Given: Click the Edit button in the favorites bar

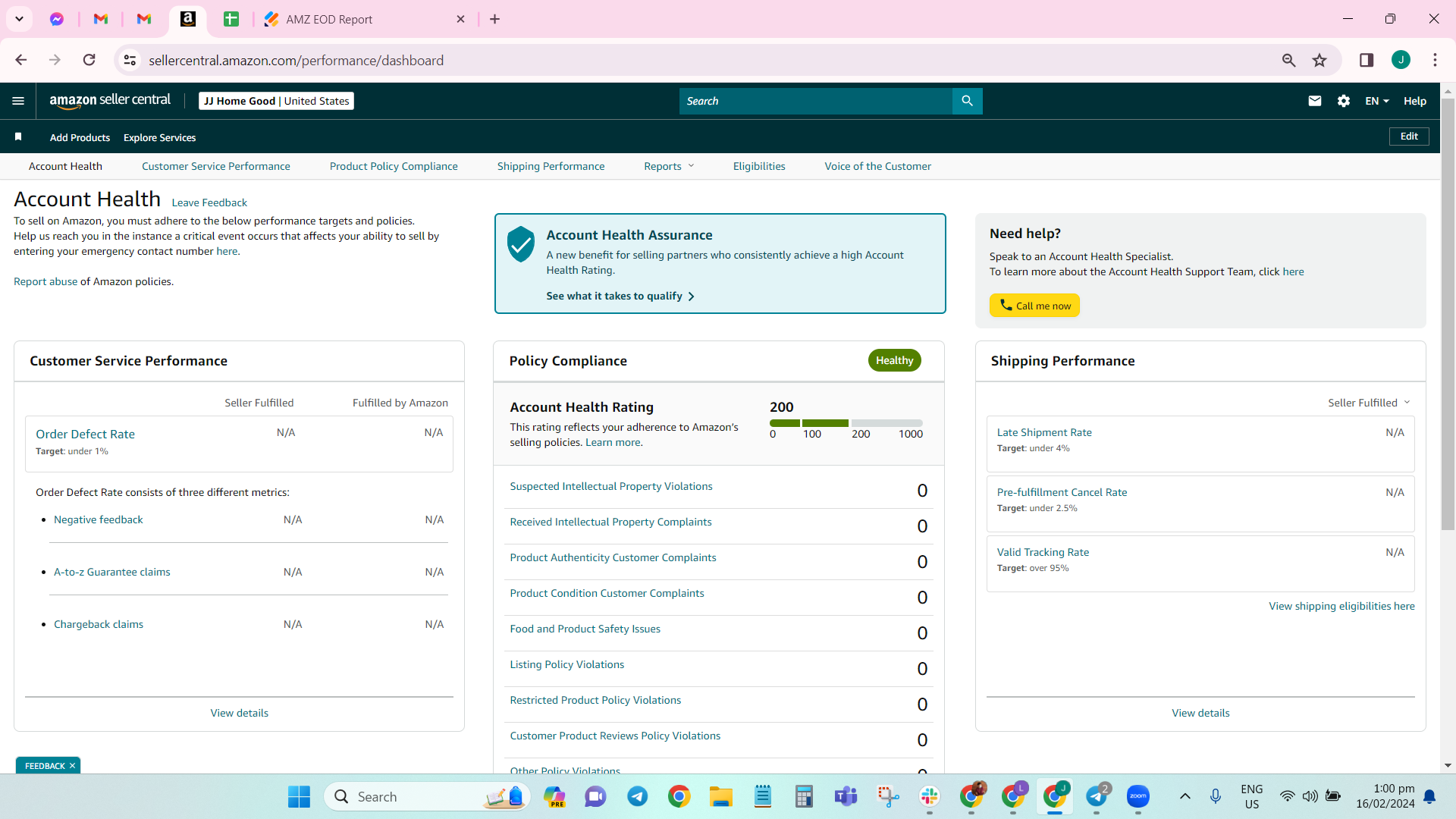Looking at the screenshot, I should coord(1409,136).
